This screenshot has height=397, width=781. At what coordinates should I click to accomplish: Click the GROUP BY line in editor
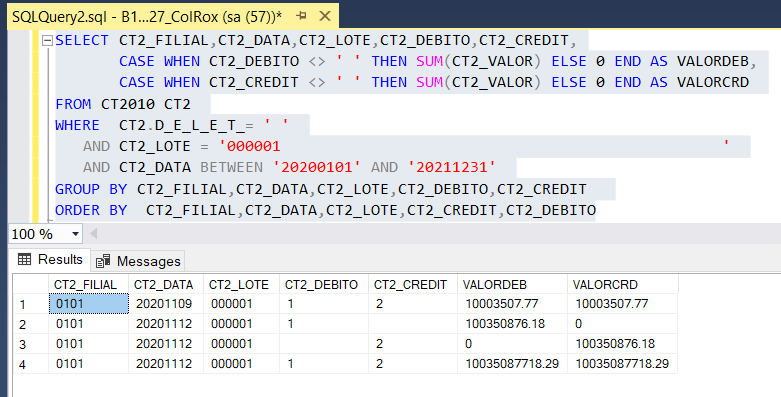pyautogui.click(x=321, y=189)
